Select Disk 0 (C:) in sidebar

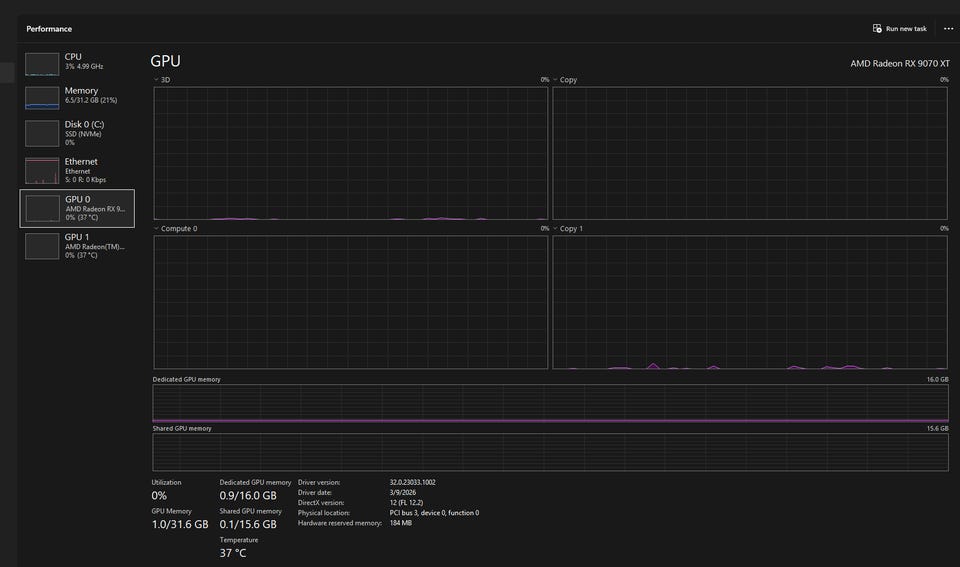coord(77,133)
